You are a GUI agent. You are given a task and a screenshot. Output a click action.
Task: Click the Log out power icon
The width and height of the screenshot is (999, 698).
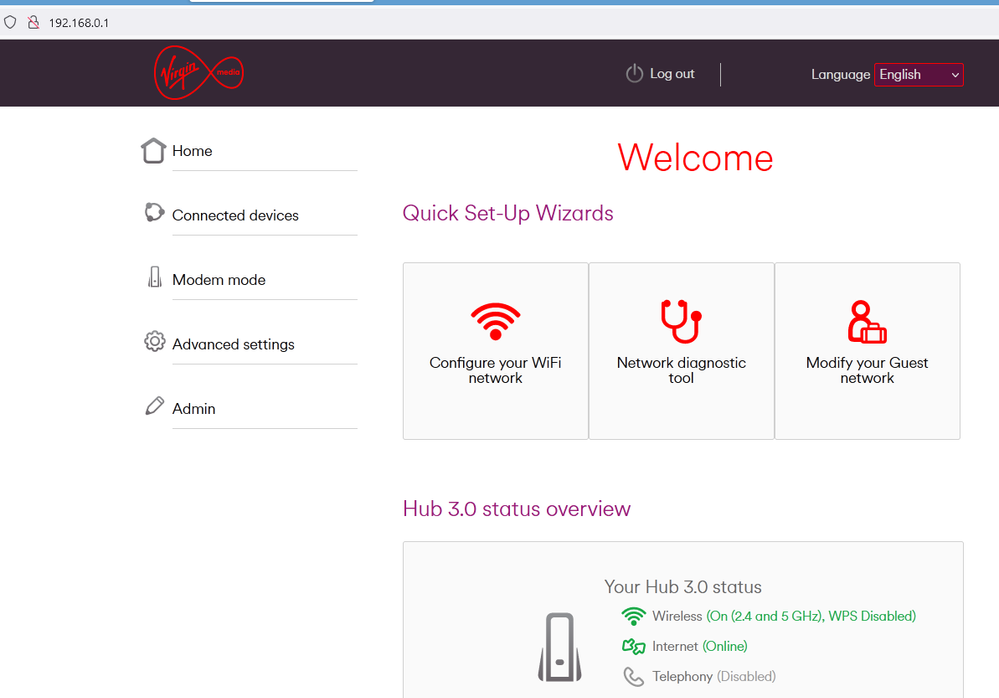click(634, 74)
